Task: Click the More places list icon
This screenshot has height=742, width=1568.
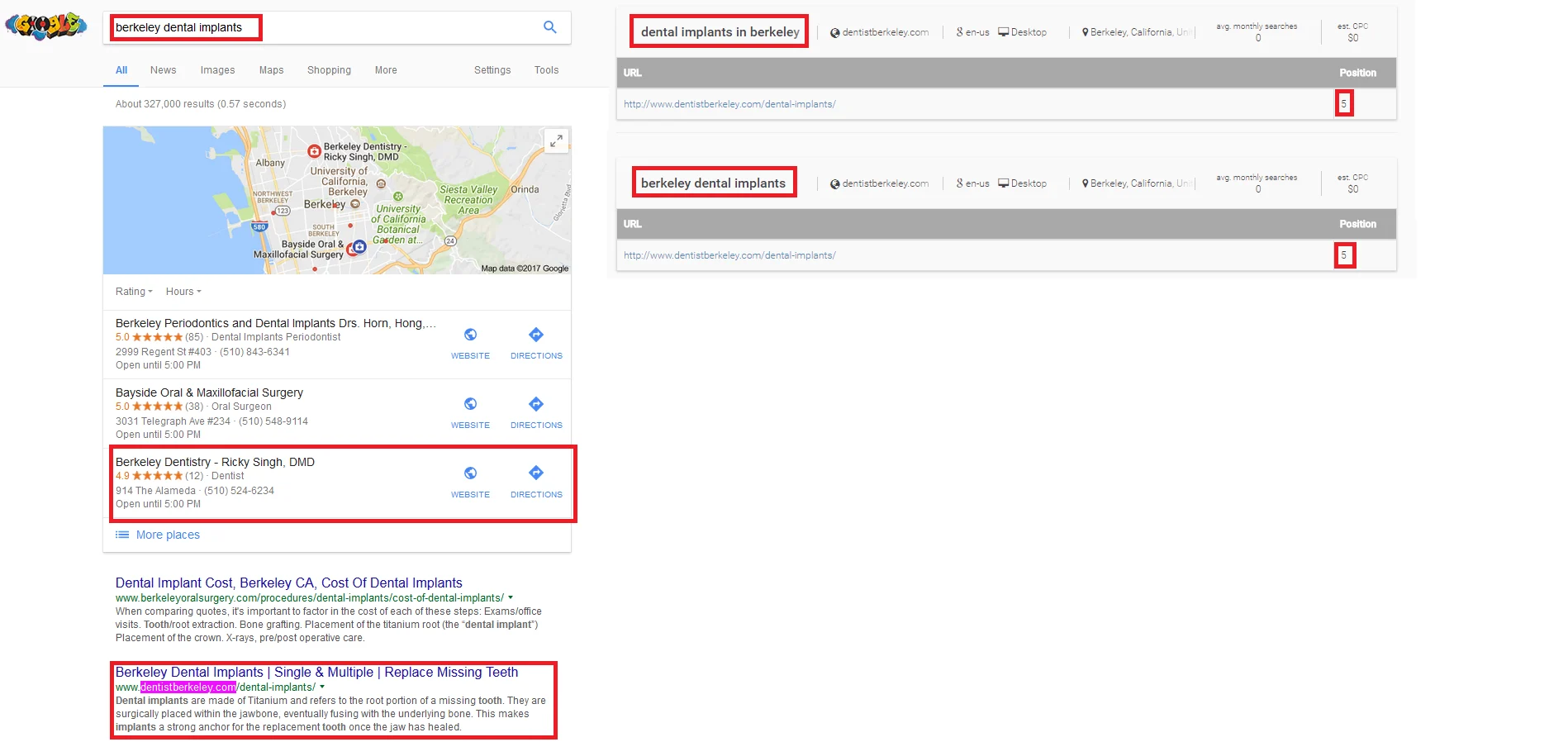Action: point(122,535)
